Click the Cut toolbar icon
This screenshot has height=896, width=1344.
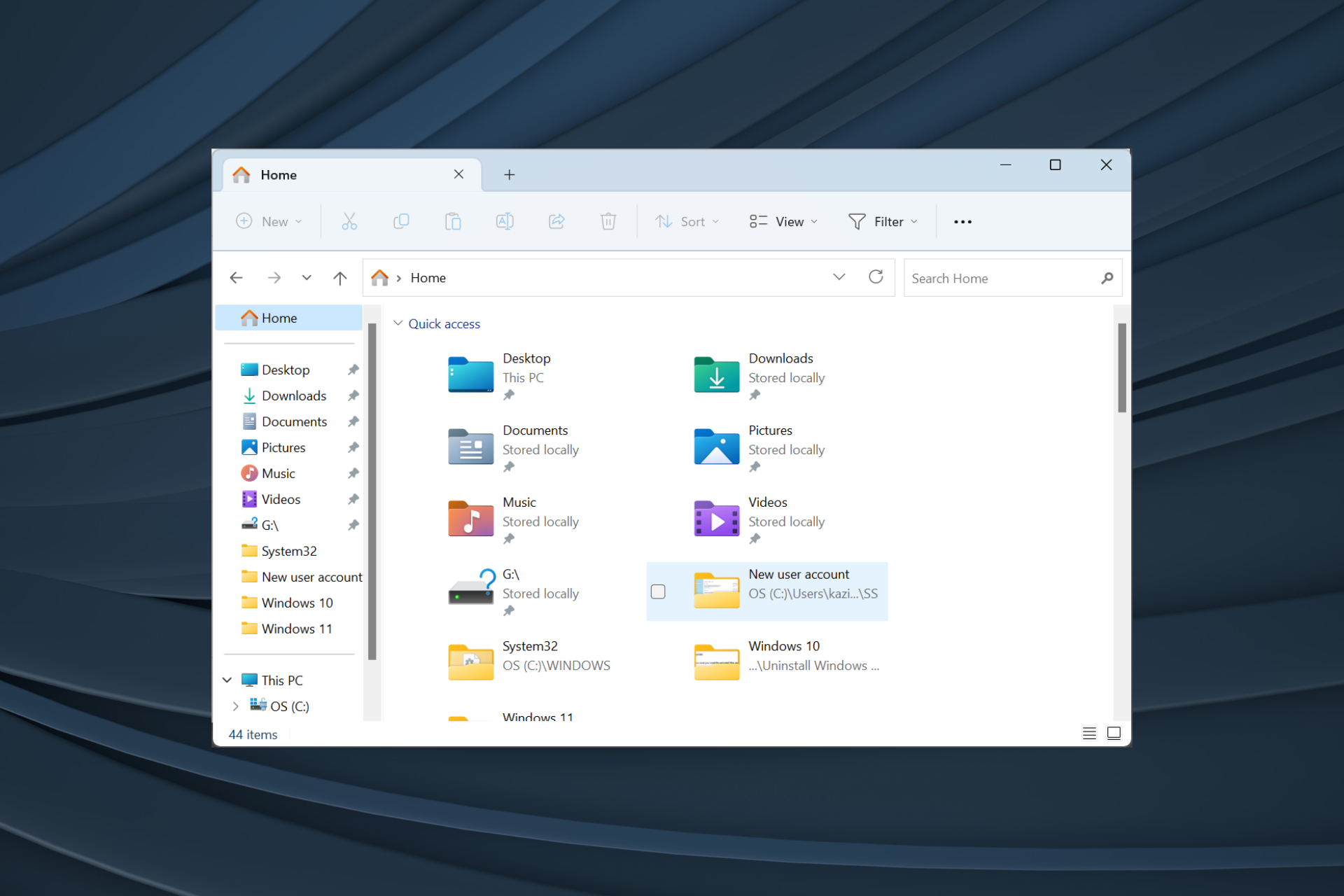tap(350, 222)
